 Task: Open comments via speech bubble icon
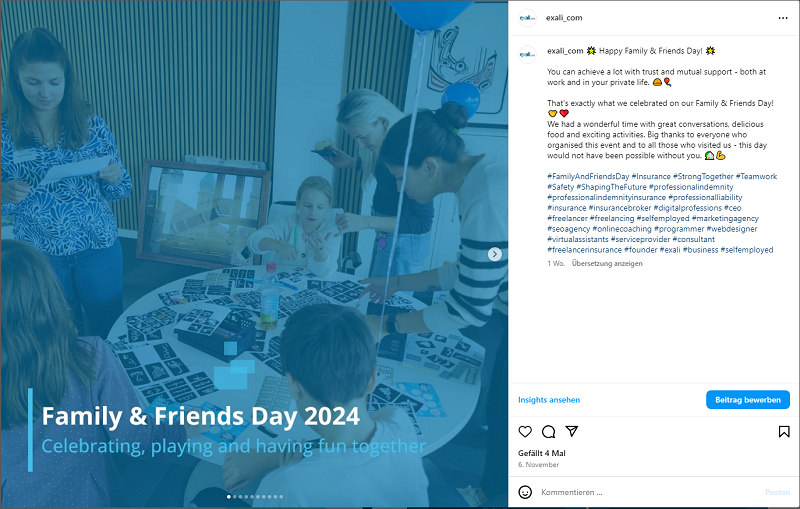coord(548,432)
